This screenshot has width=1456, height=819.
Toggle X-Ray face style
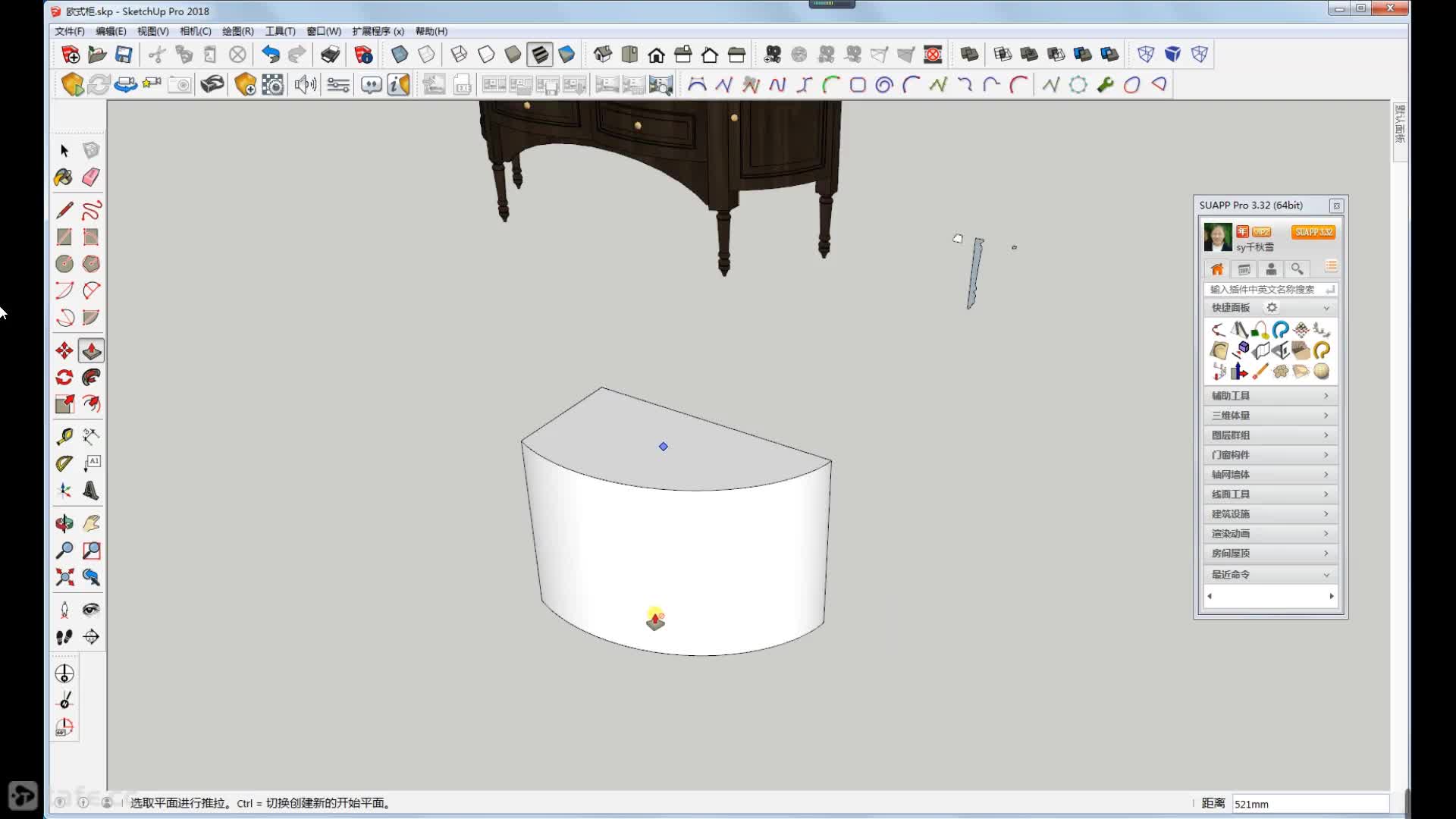(400, 54)
